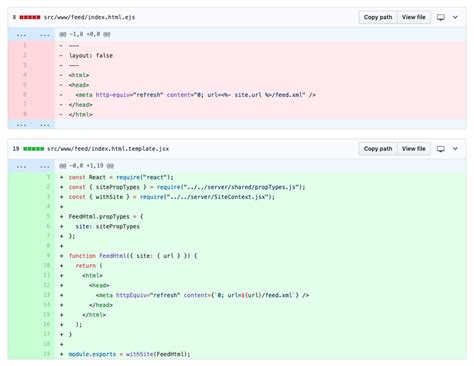The width and height of the screenshot is (474, 366).
Task: Click line number 6 in removed file
Action: pos(25,94)
